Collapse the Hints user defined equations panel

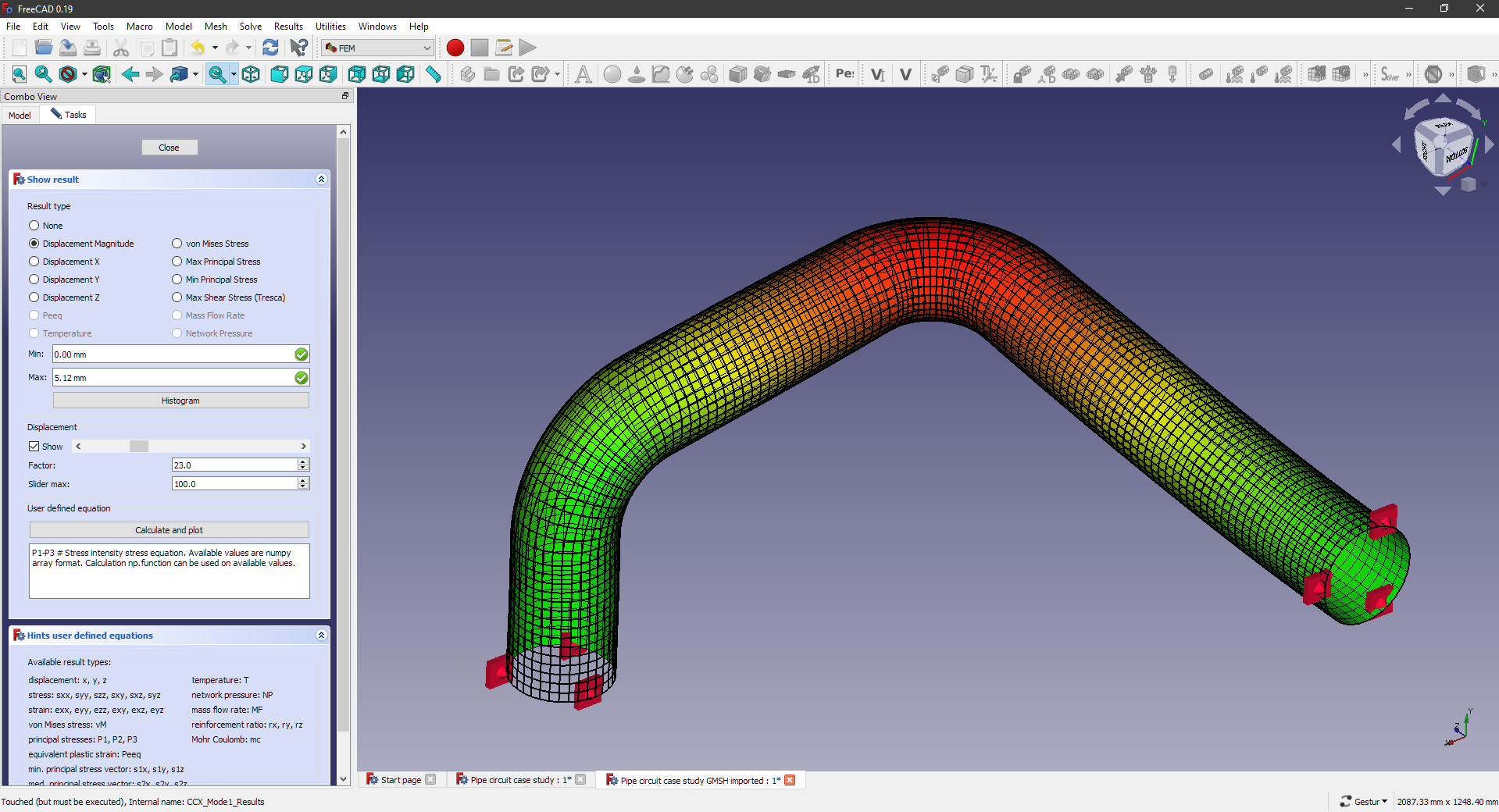tap(320, 635)
